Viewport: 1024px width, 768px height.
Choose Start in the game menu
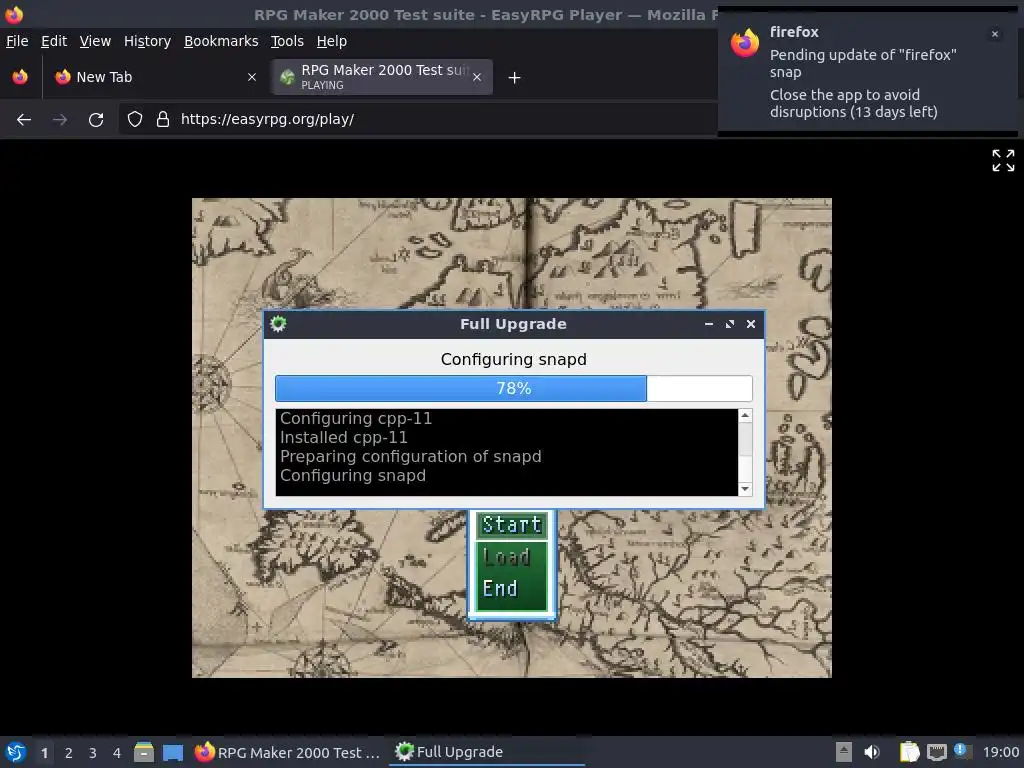512,525
